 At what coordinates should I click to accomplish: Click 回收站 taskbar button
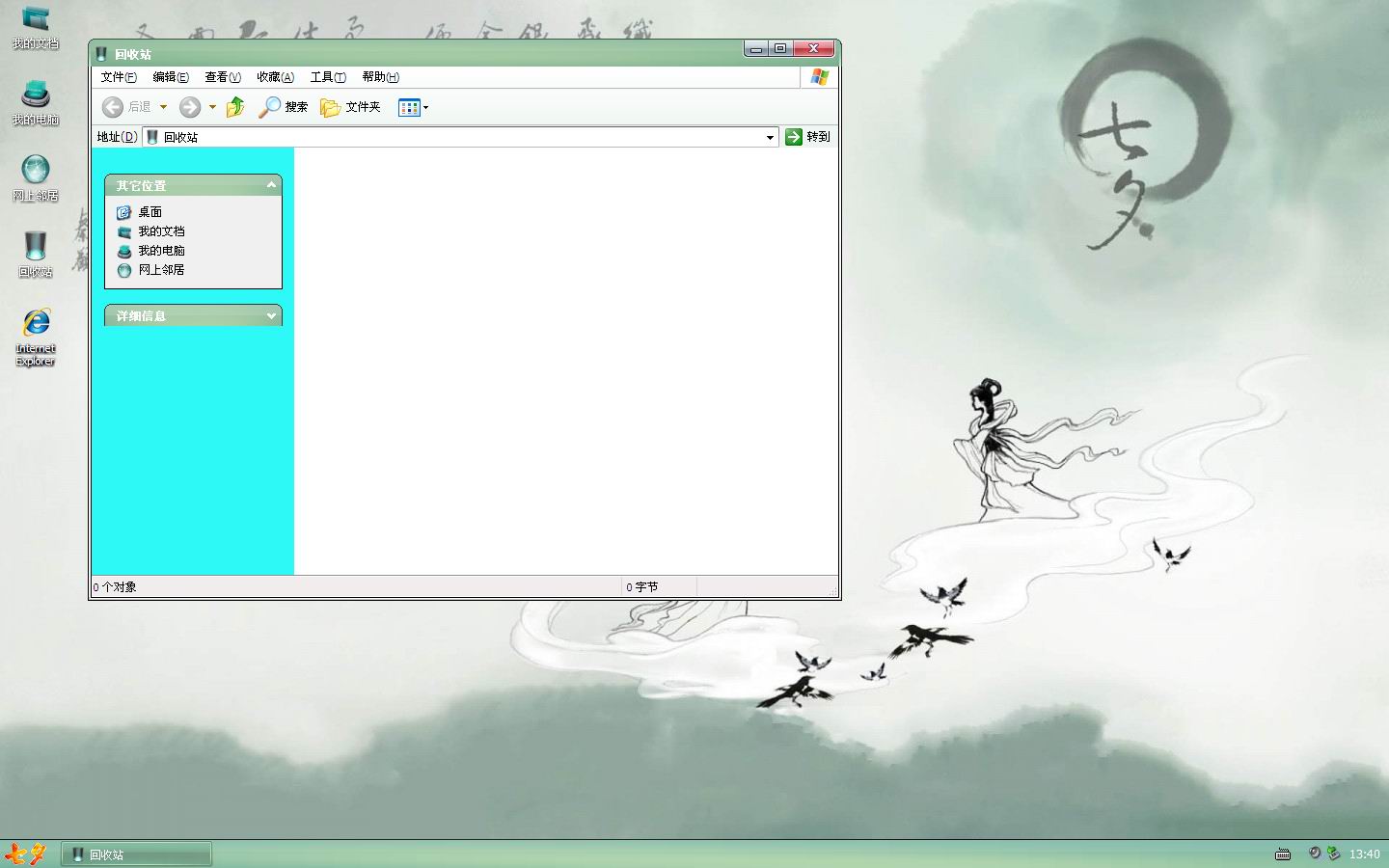click(137, 854)
